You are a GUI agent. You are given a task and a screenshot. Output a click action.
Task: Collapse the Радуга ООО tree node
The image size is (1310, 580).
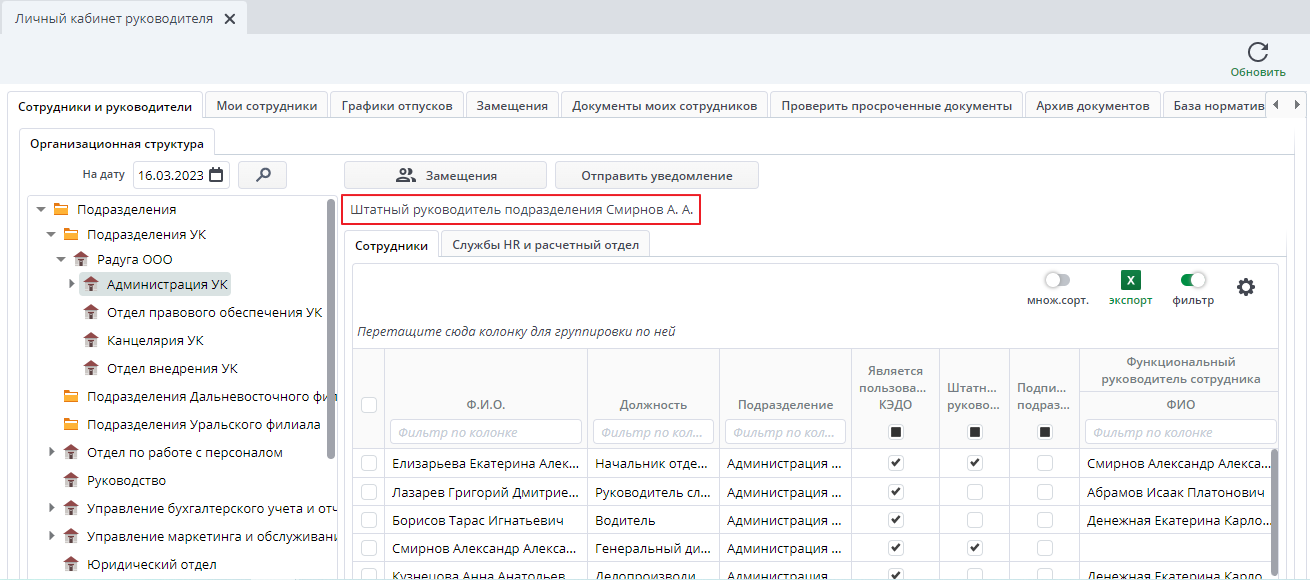coord(61,259)
